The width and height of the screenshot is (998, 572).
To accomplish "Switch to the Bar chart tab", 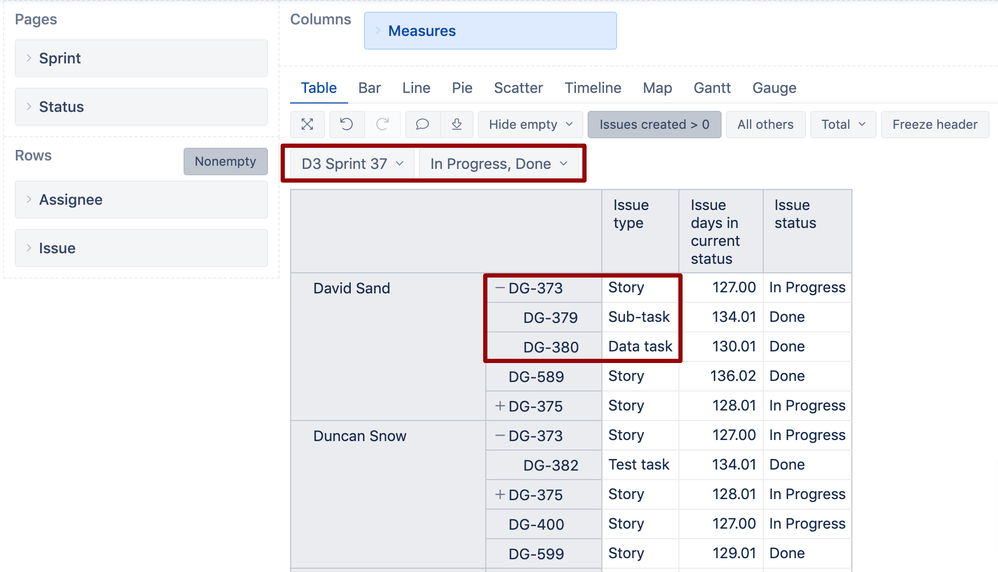I will click(369, 88).
